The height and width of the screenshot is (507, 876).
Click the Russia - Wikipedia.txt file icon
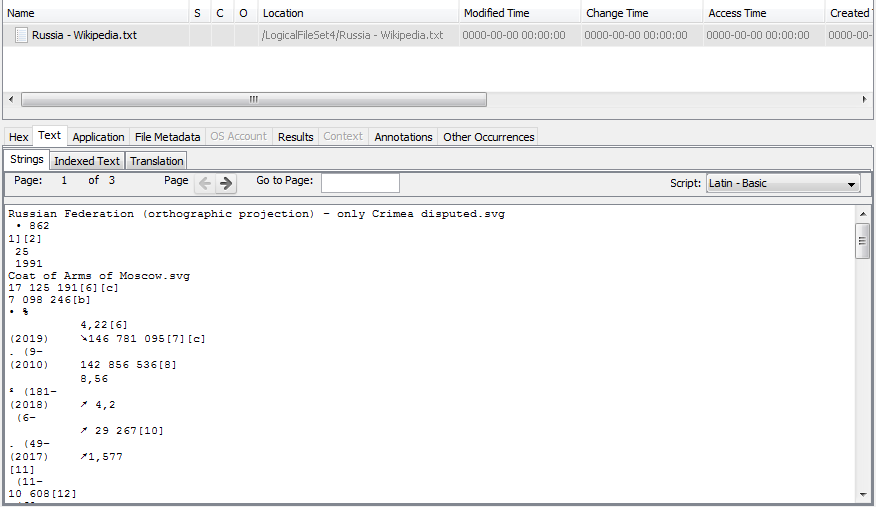[x=21, y=35]
